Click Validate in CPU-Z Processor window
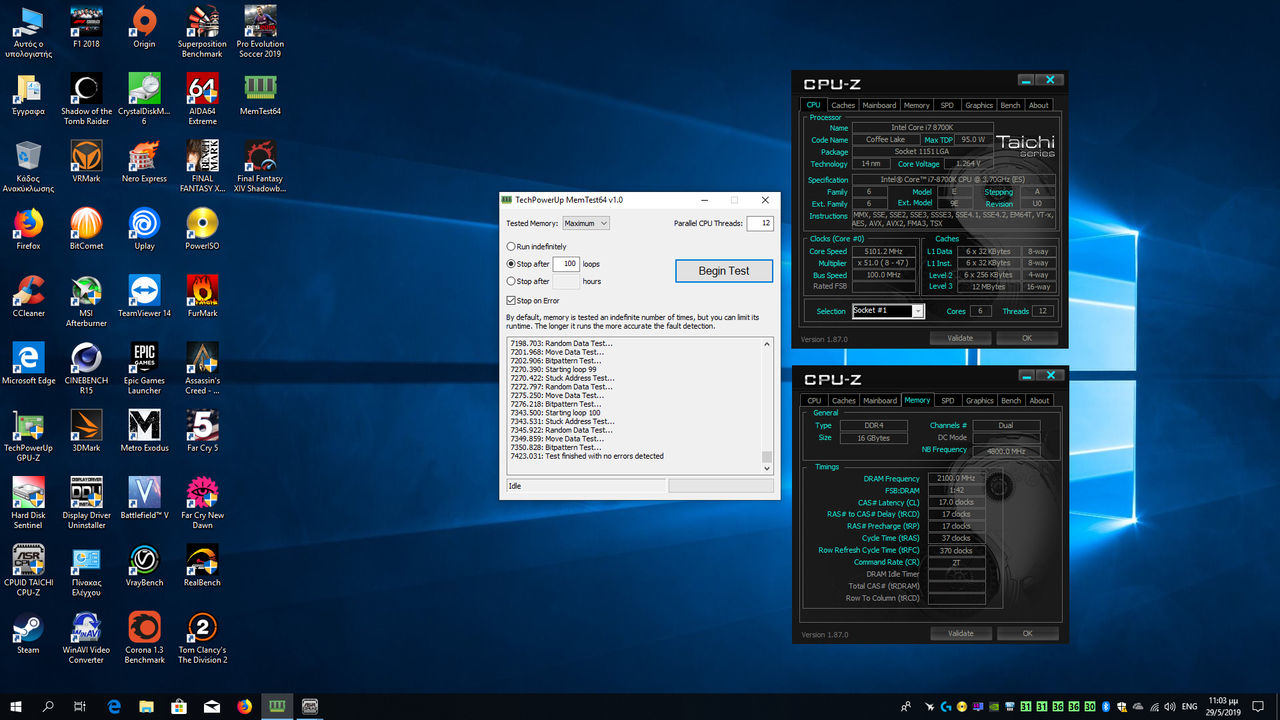Image resolution: width=1280 pixels, height=720 pixels. pos(960,338)
